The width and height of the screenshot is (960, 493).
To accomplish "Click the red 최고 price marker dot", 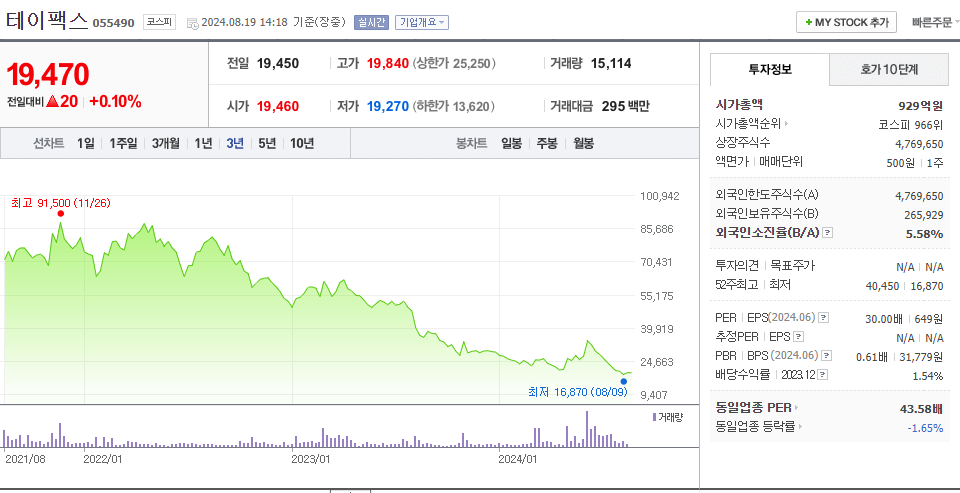I will [60, 213].
